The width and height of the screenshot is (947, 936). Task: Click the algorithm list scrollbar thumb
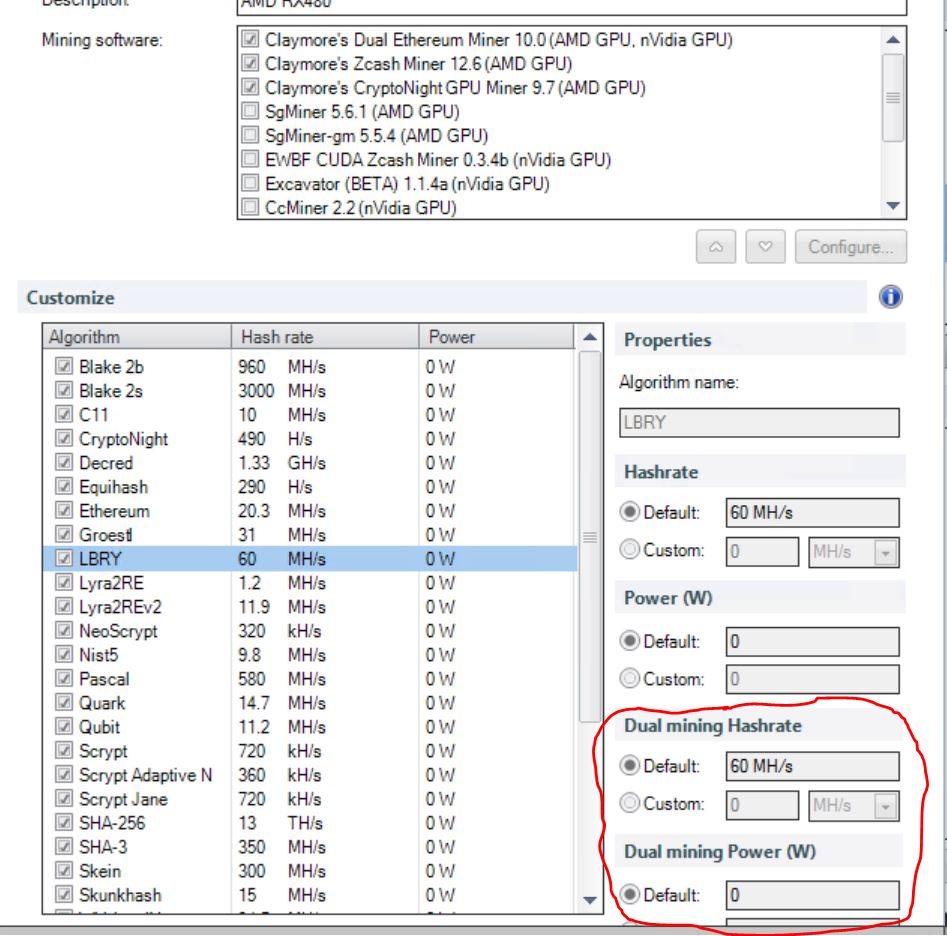pyautogui.click(x=590, y=536)
